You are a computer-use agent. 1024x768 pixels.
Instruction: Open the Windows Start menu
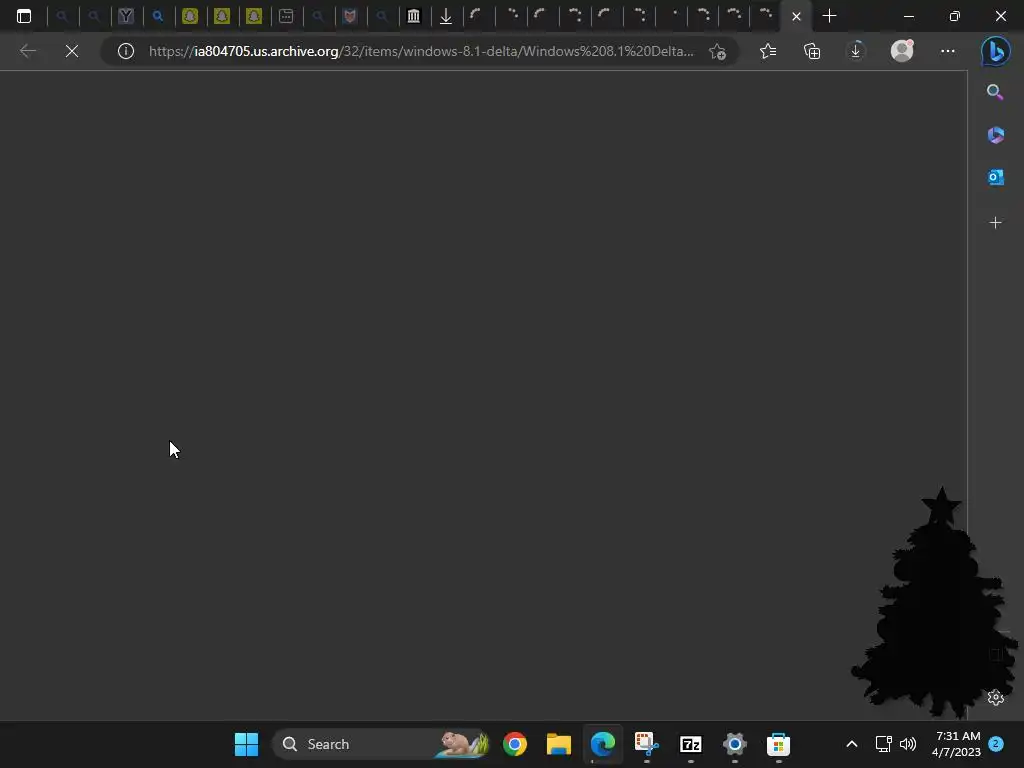(246, 744)
